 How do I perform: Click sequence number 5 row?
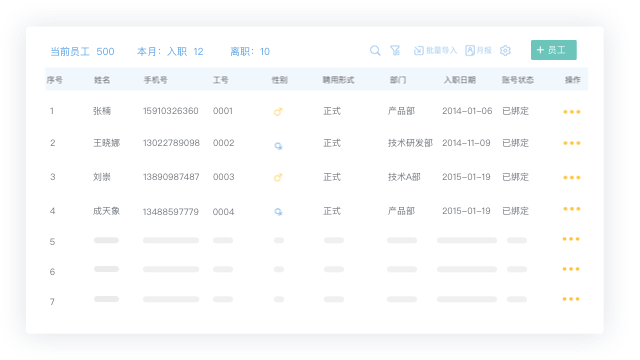(52, 242)
